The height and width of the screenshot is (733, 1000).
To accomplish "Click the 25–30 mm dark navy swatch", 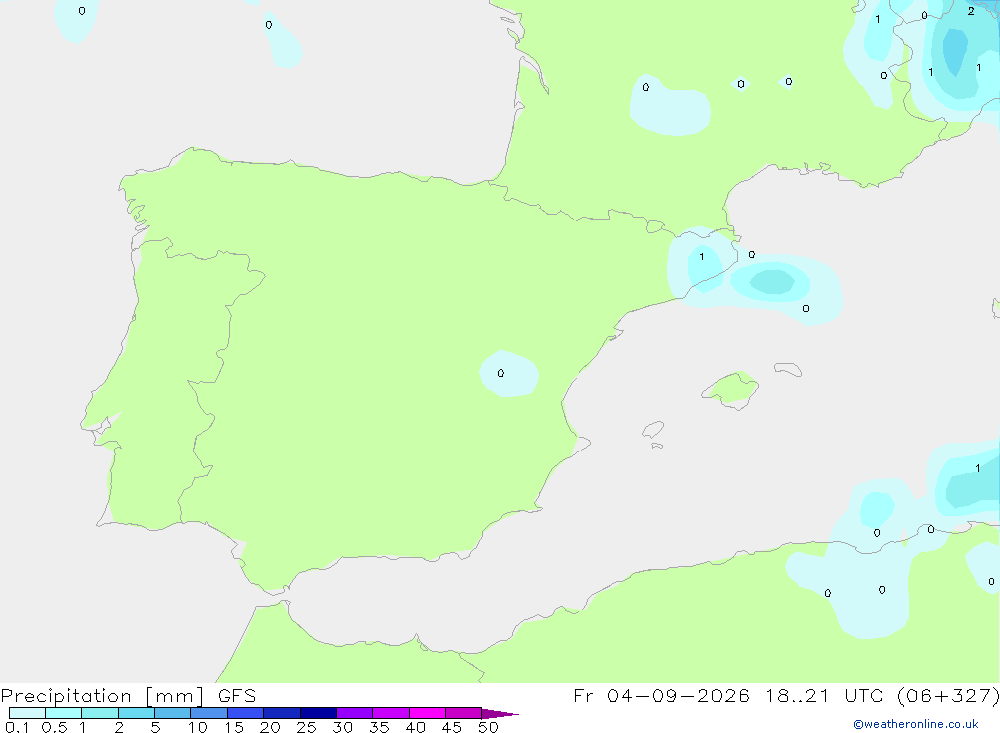I will (x=318, y=713).
